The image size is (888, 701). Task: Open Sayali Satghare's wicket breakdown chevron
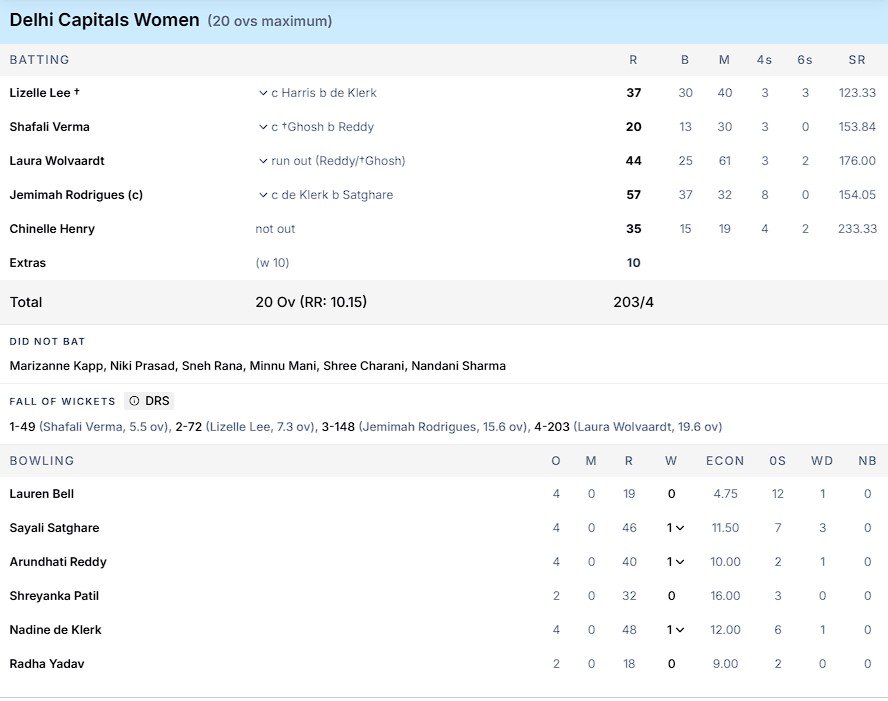pyautogui.click(x=680, y=528)
